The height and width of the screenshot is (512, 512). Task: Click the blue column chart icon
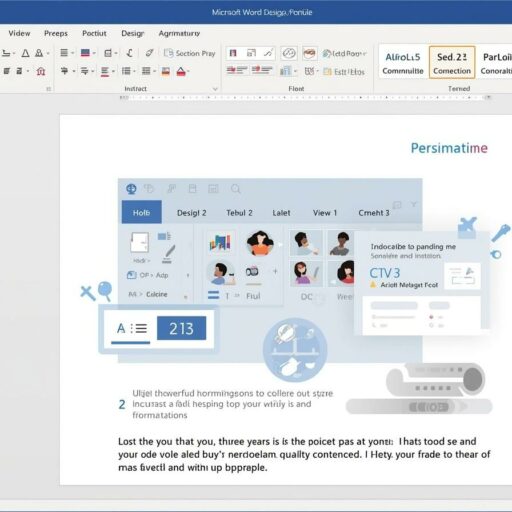tap(285, 71)
